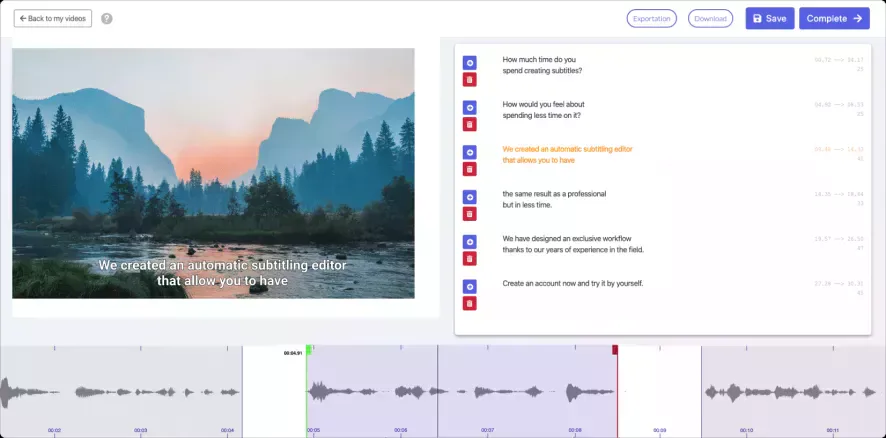The height and width of the screenshot is (438, 886).
Task: Delete the "the same result as a professional" subtitle
Action: tap(470, 214)
